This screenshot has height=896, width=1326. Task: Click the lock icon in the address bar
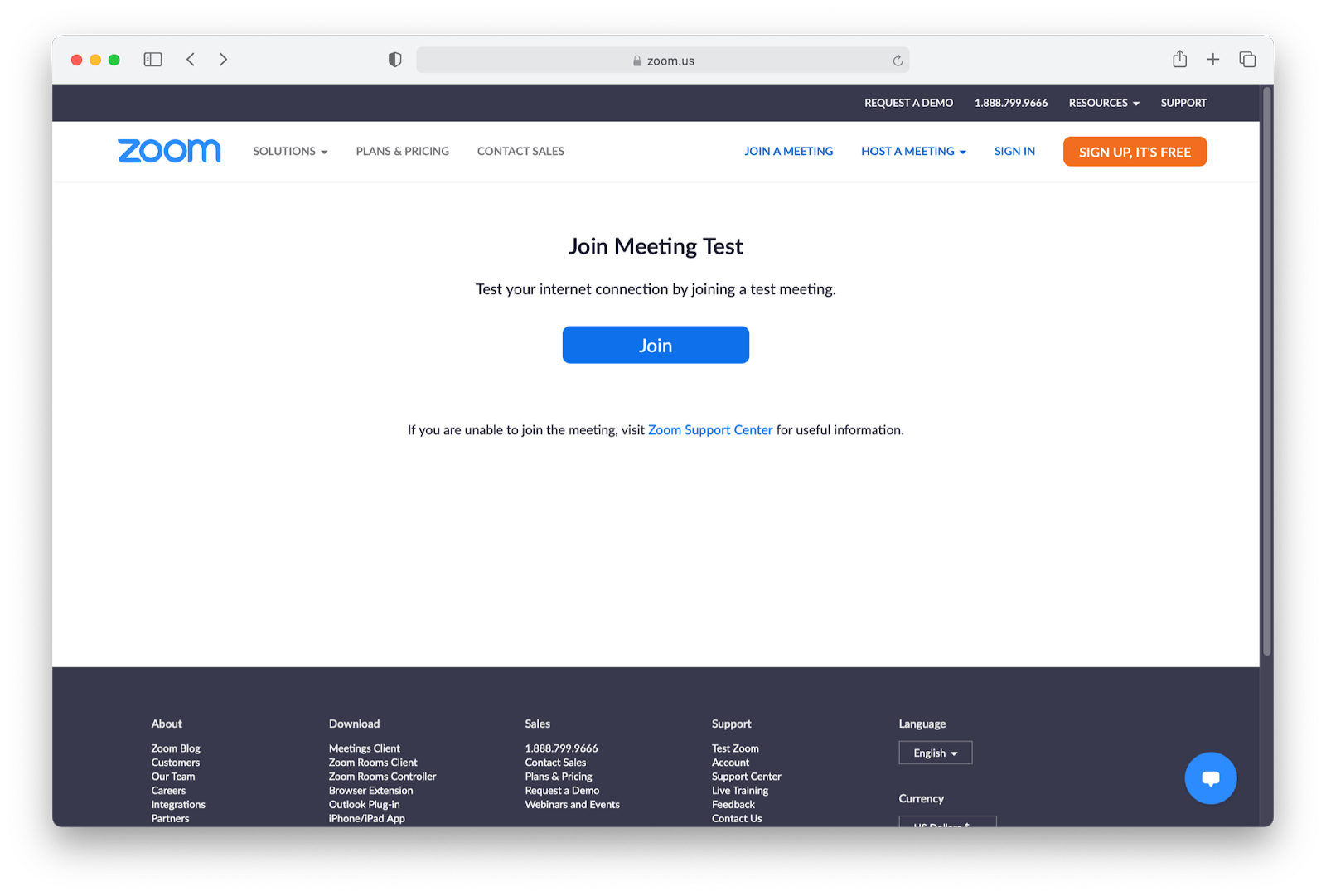click(x=637, y=61)
